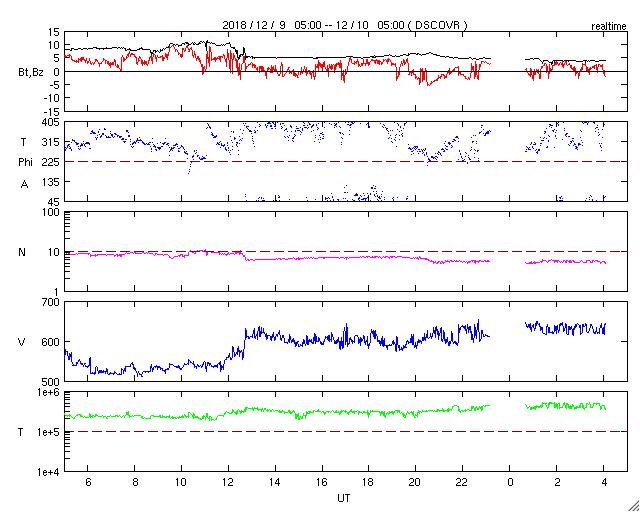
Task: Click the "-5" tick of the Bt,Bz panel
Action: pos(55,85)
